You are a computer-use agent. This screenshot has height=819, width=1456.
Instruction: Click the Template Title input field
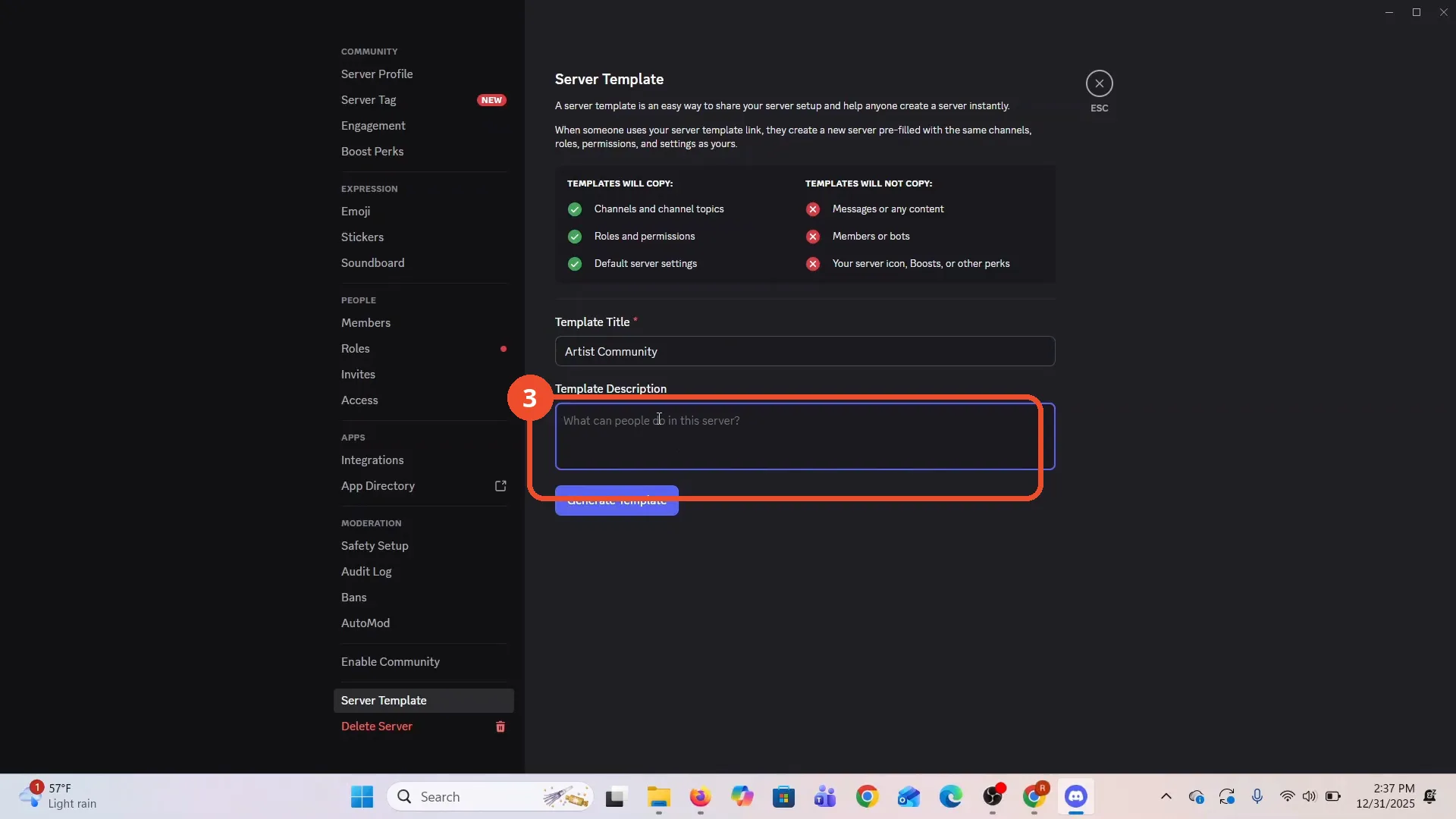coord(805,351)
